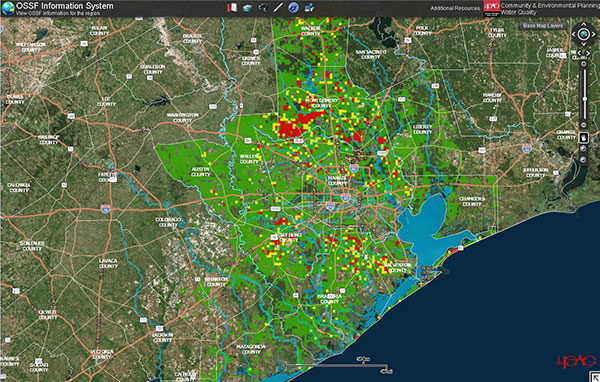
Task: Click the H-GAC logo in header
Action: (x=491, y=8)
